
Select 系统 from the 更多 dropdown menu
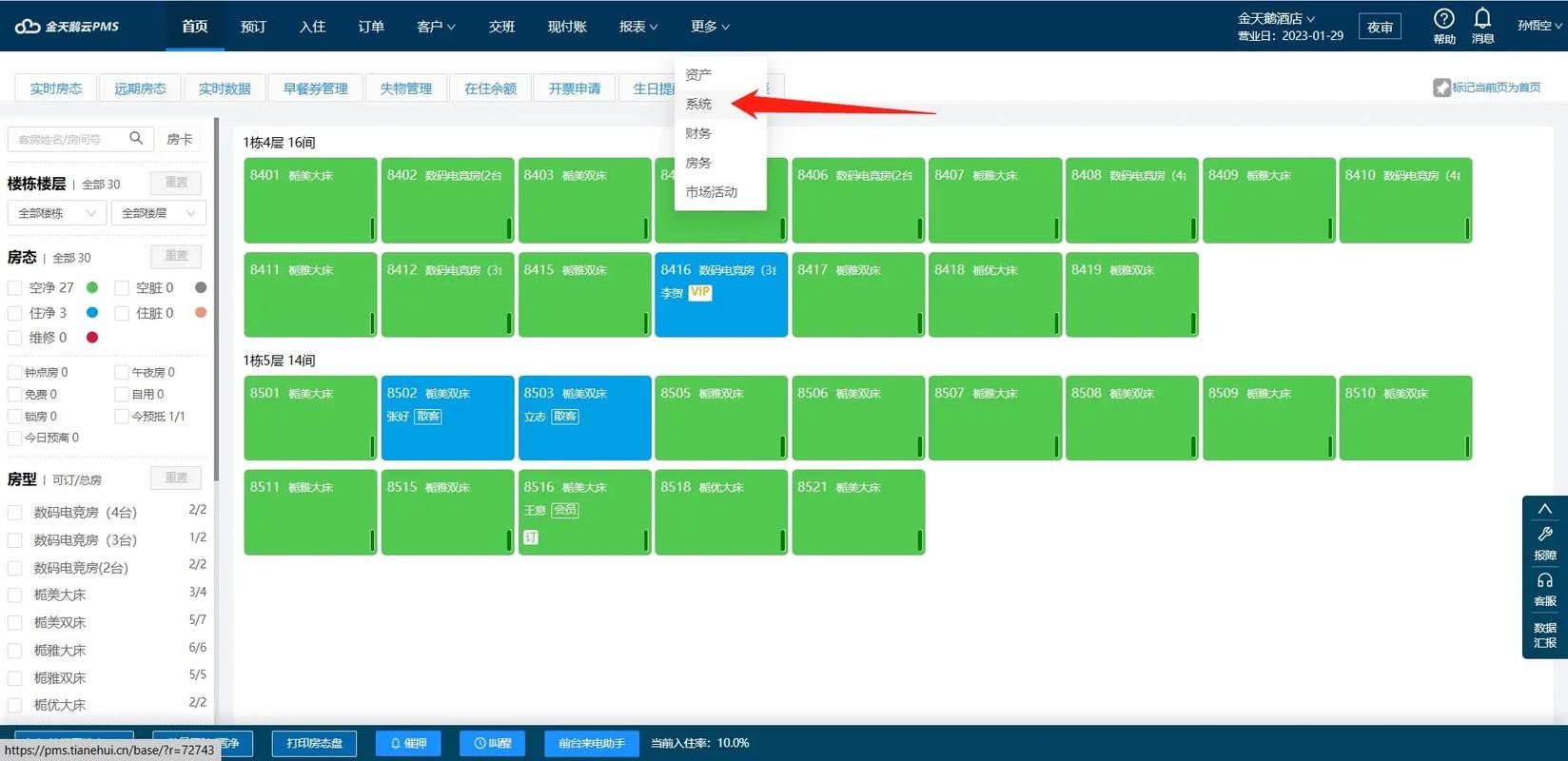[720, 104]
